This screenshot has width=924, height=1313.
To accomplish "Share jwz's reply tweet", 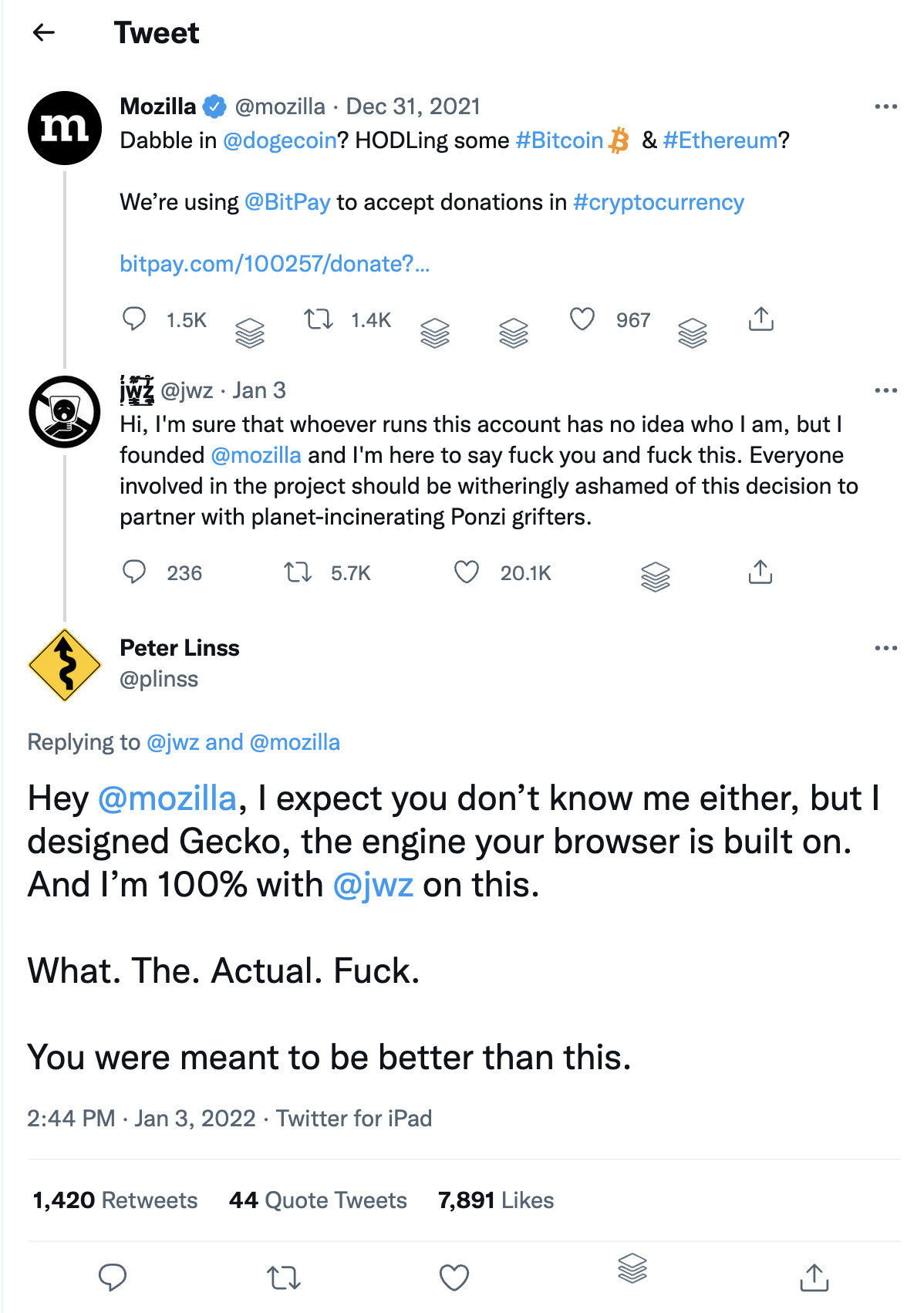I will click(x=760, y=572).
